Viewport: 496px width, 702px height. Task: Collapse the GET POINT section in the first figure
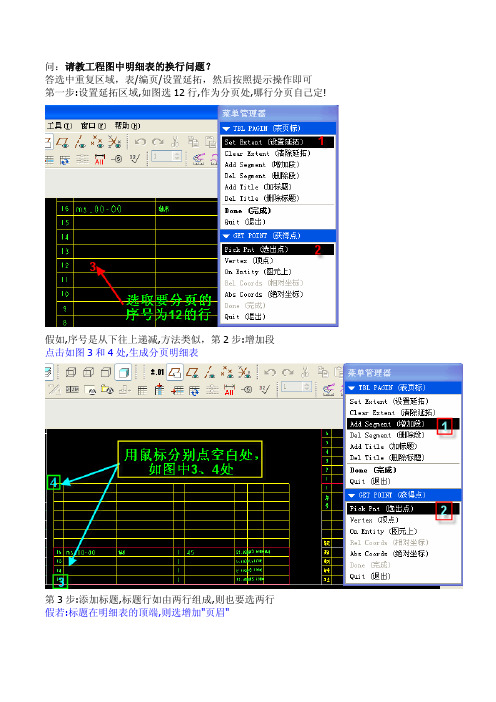click(x=226, y=235)
